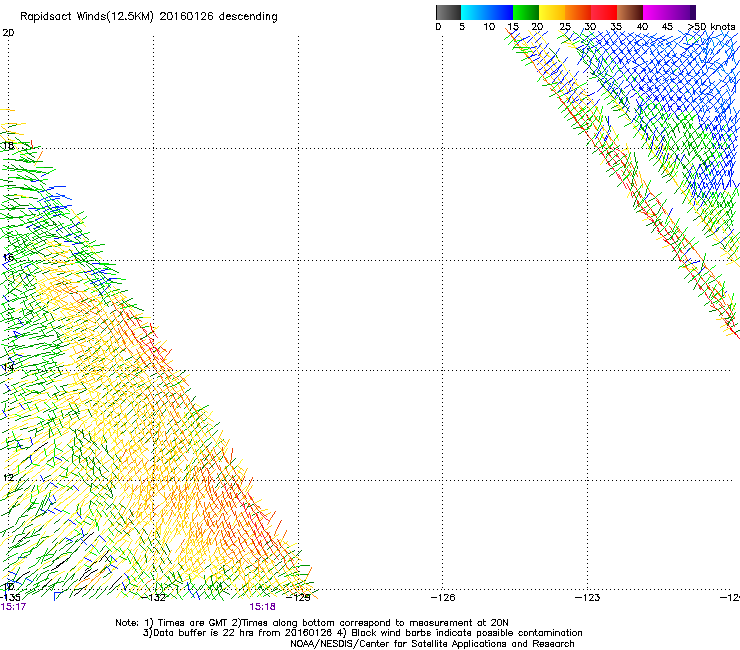The height and width of the screenshot is (650, 740).
Task: Click the latitude label '12'
Action: pyautogui.click(x=8, y=478)
